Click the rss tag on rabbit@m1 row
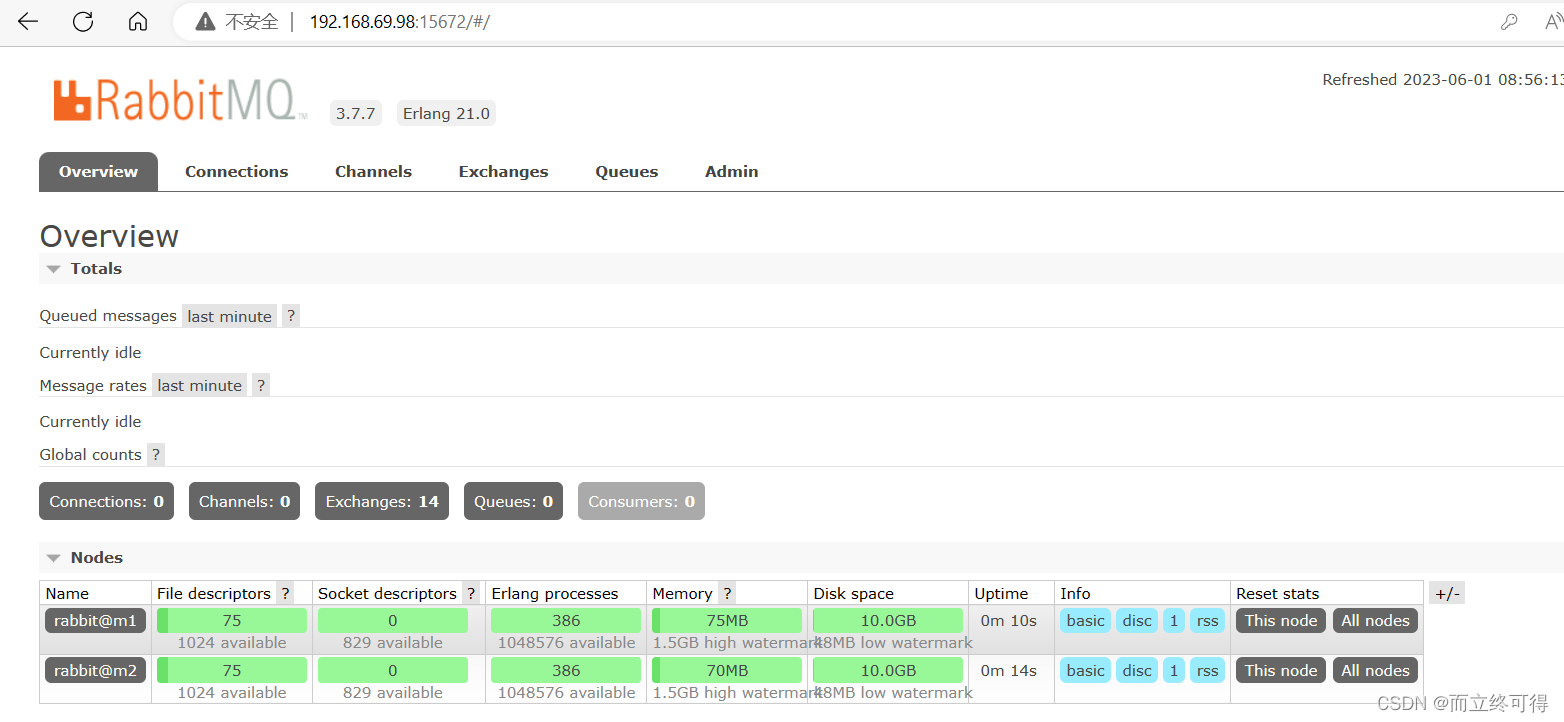The height and width of the screenshot is (722, 1564). (1207, 620)
